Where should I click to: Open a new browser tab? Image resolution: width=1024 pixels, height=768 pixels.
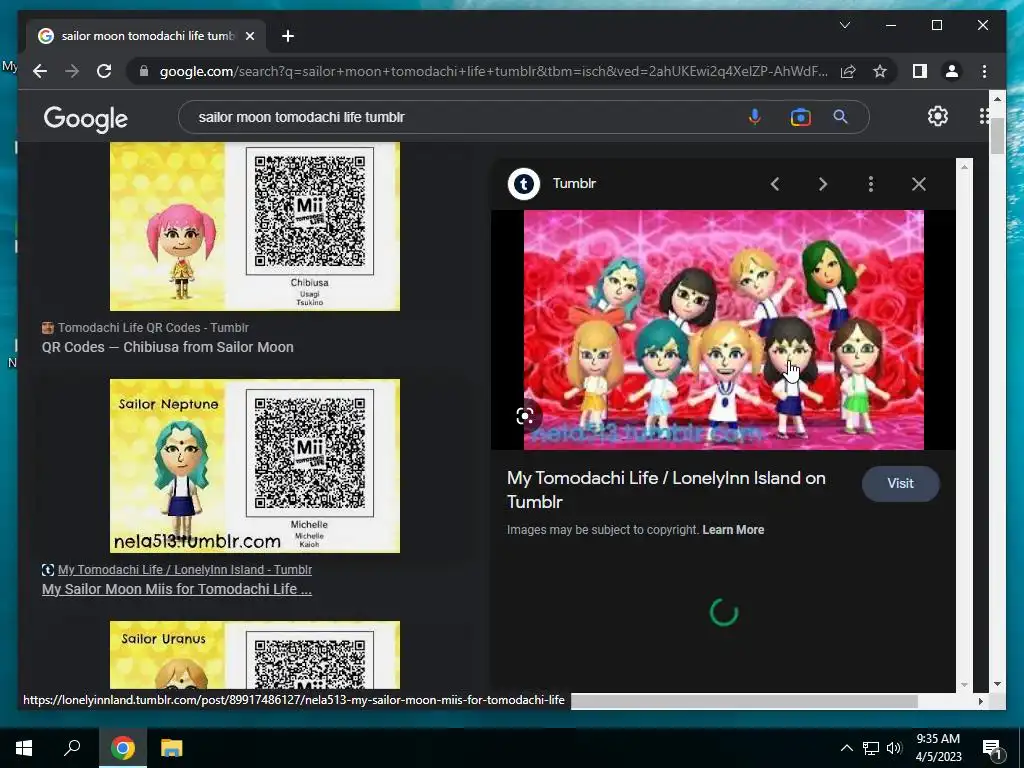coord(288,36)
